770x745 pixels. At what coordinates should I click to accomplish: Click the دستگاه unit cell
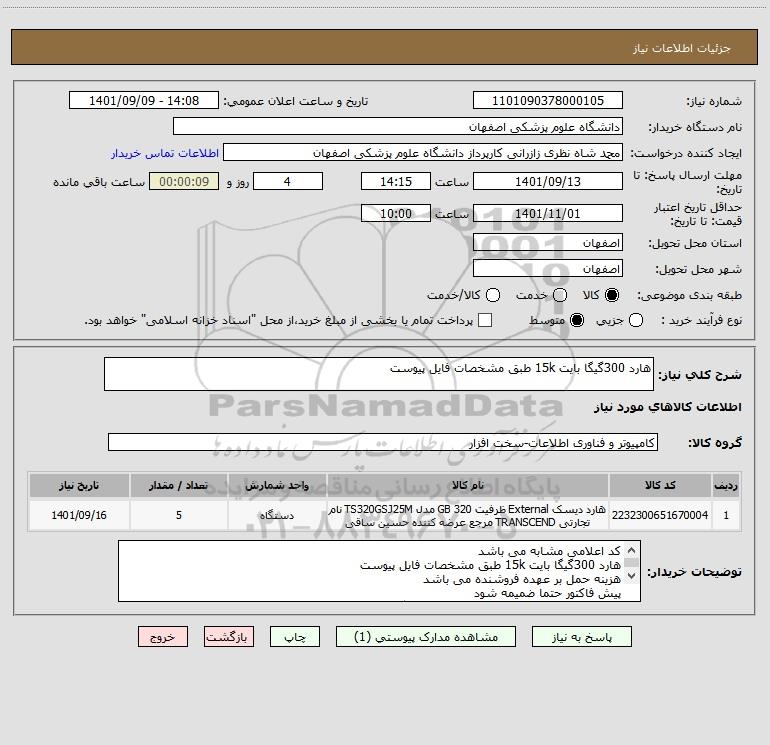pyautogui.click(x=277, y=515)
